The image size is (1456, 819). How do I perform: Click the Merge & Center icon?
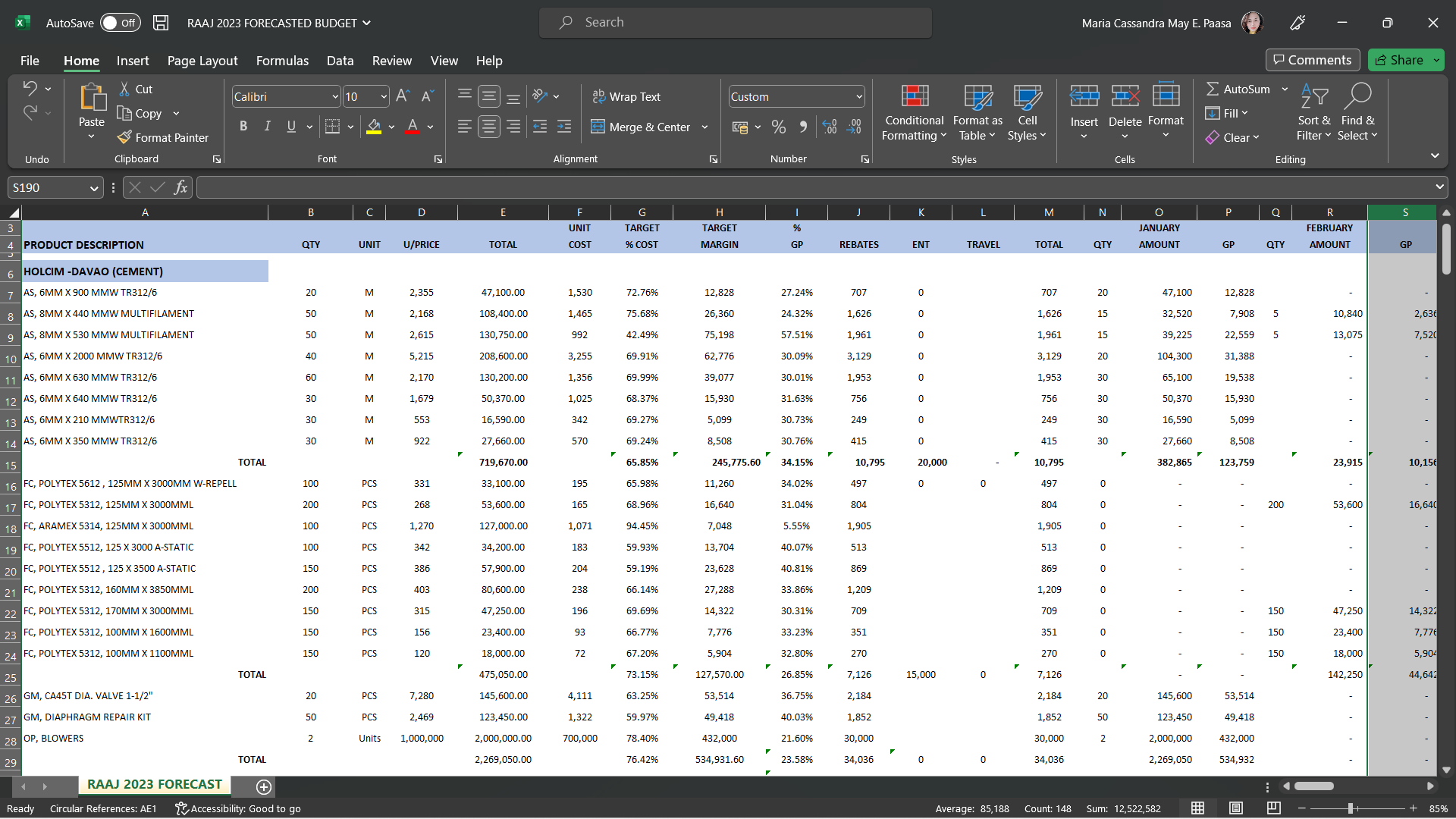pyautogui.click(x=598, y=127)
